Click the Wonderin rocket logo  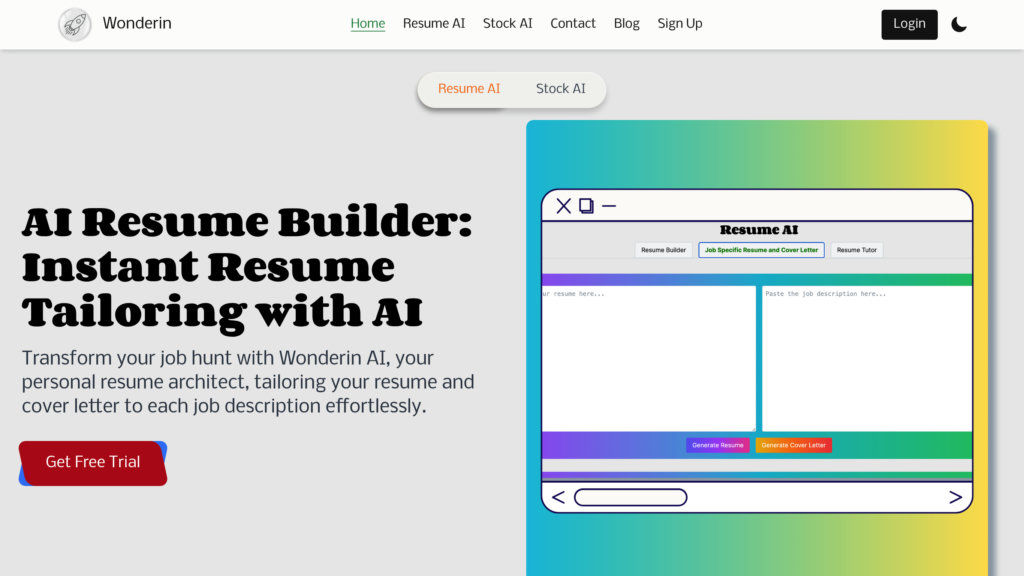point(74,25)
